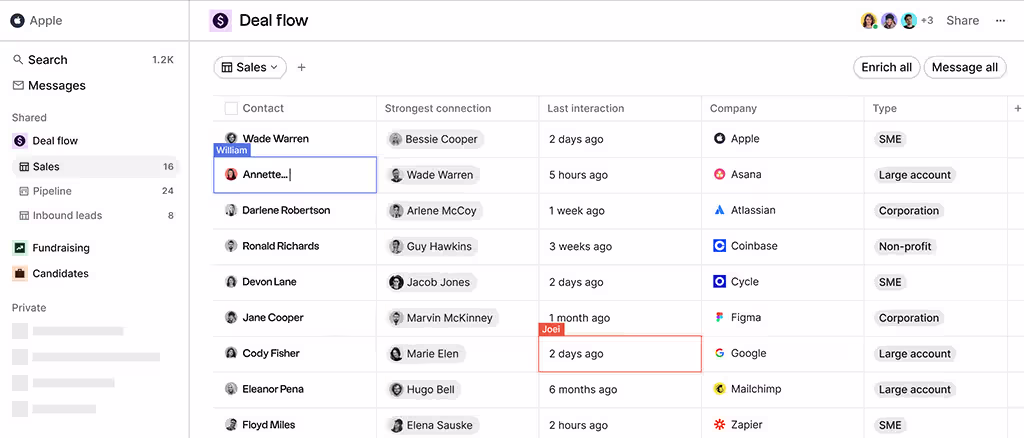The image size is (1024, 438).
Task: Click the Messages envelope icon
Action: (18, 86)
